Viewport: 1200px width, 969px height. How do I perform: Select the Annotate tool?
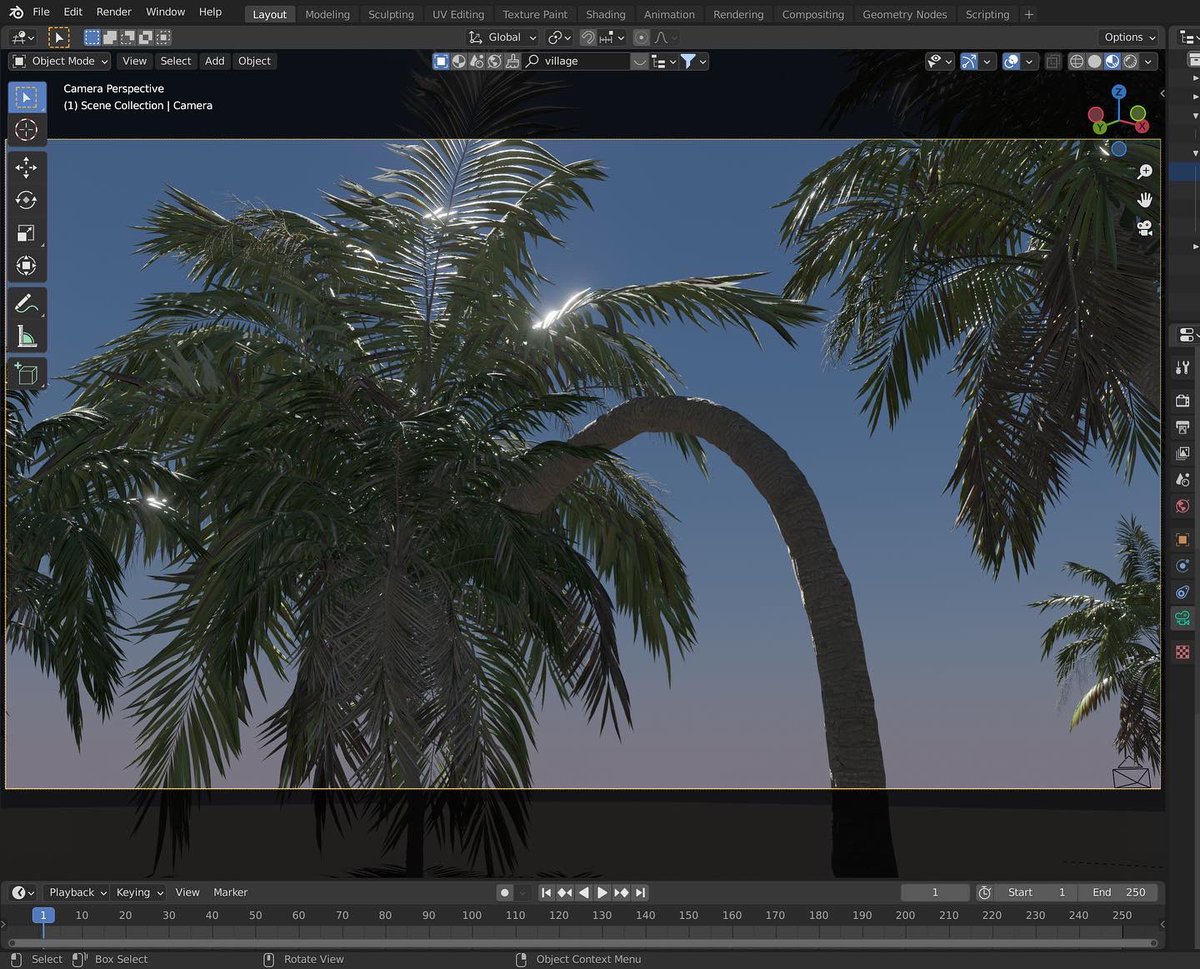[26, 303]
